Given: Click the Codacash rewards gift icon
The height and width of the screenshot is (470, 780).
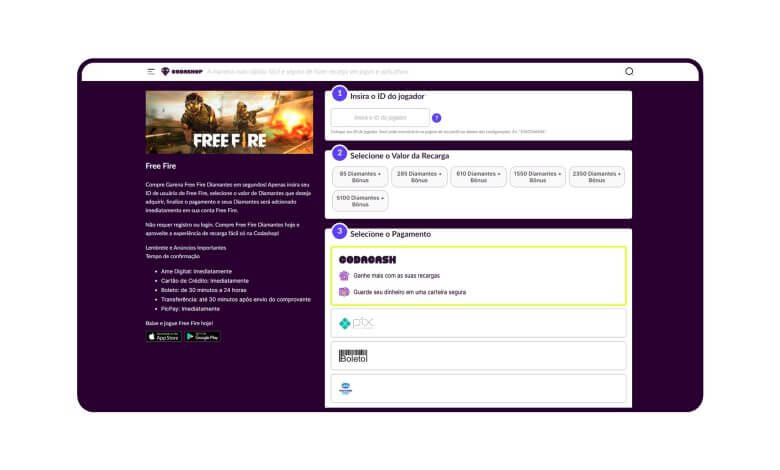Looking at the screenshot, I should pos(344,275).
